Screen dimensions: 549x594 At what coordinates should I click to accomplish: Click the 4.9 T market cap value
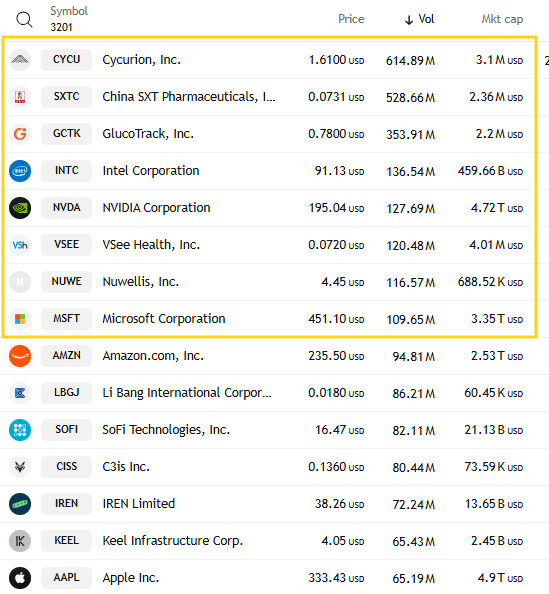(500, 578)
